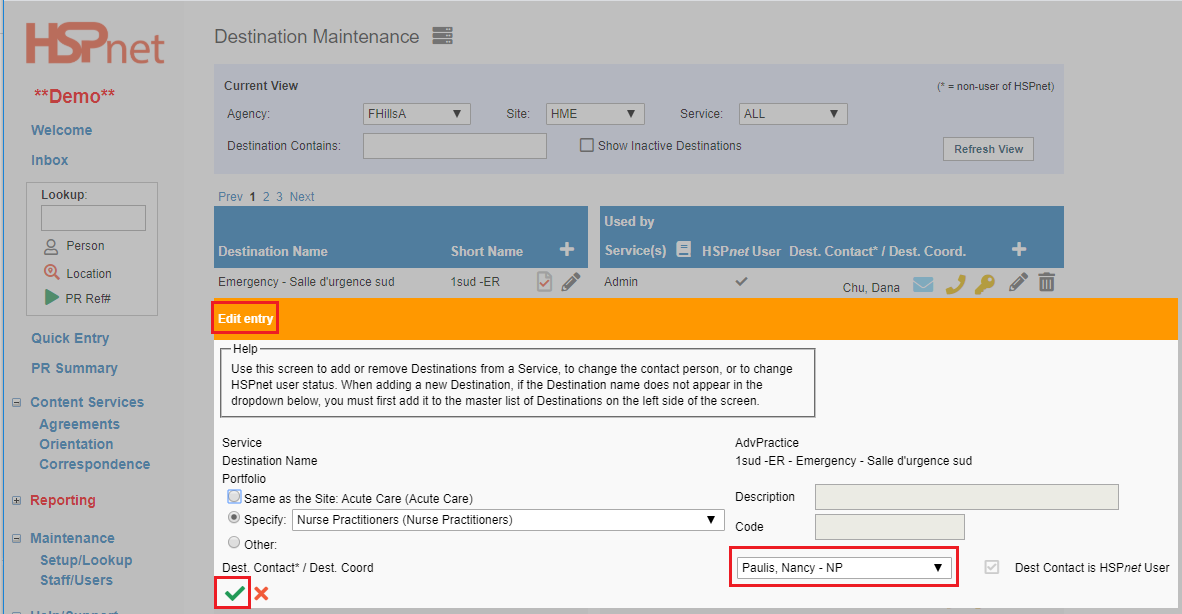This screenshot has height=614, width=1182.
Task: Click the HSPnet logo
Action: tap(95, 44)
